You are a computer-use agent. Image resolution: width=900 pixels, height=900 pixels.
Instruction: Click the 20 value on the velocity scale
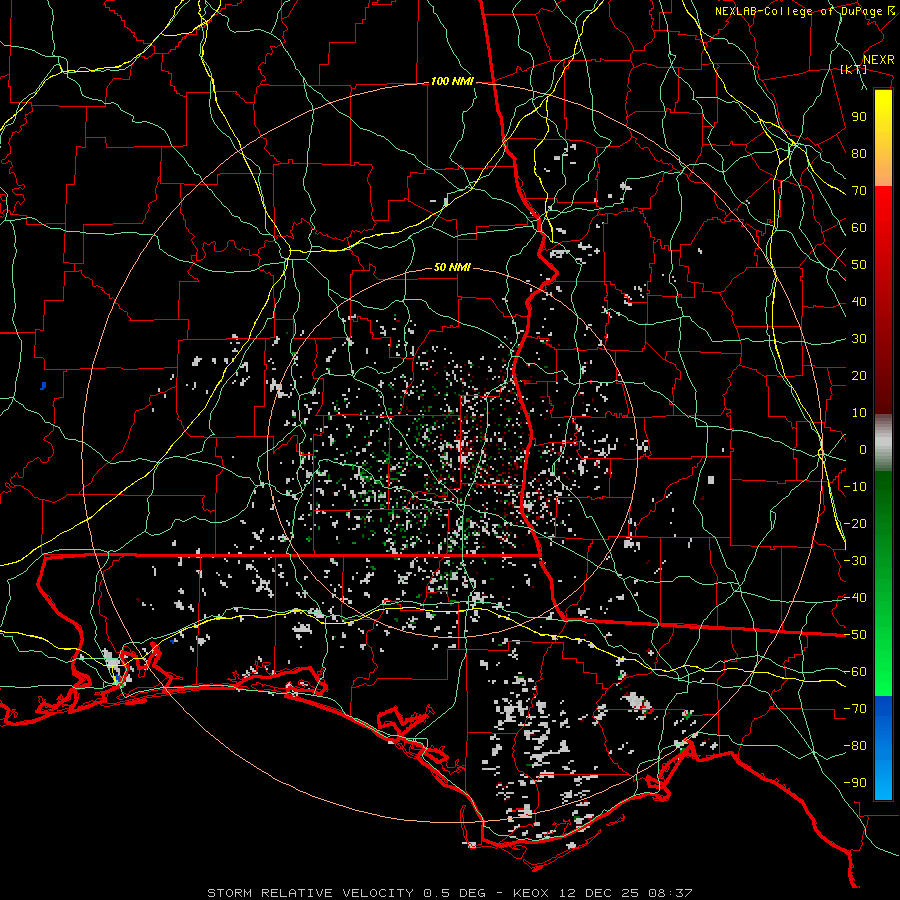click(x=859, y=375)
